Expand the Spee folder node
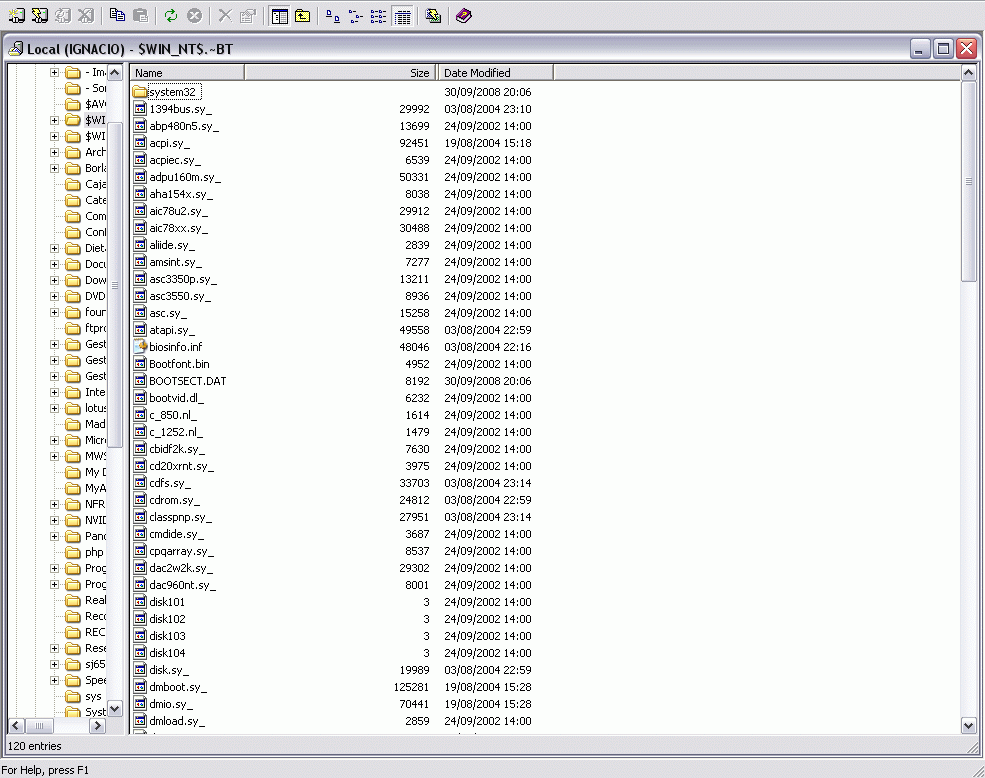Image resolution: width=985 pixels, height=778 pixels. (x=55, y=681)
